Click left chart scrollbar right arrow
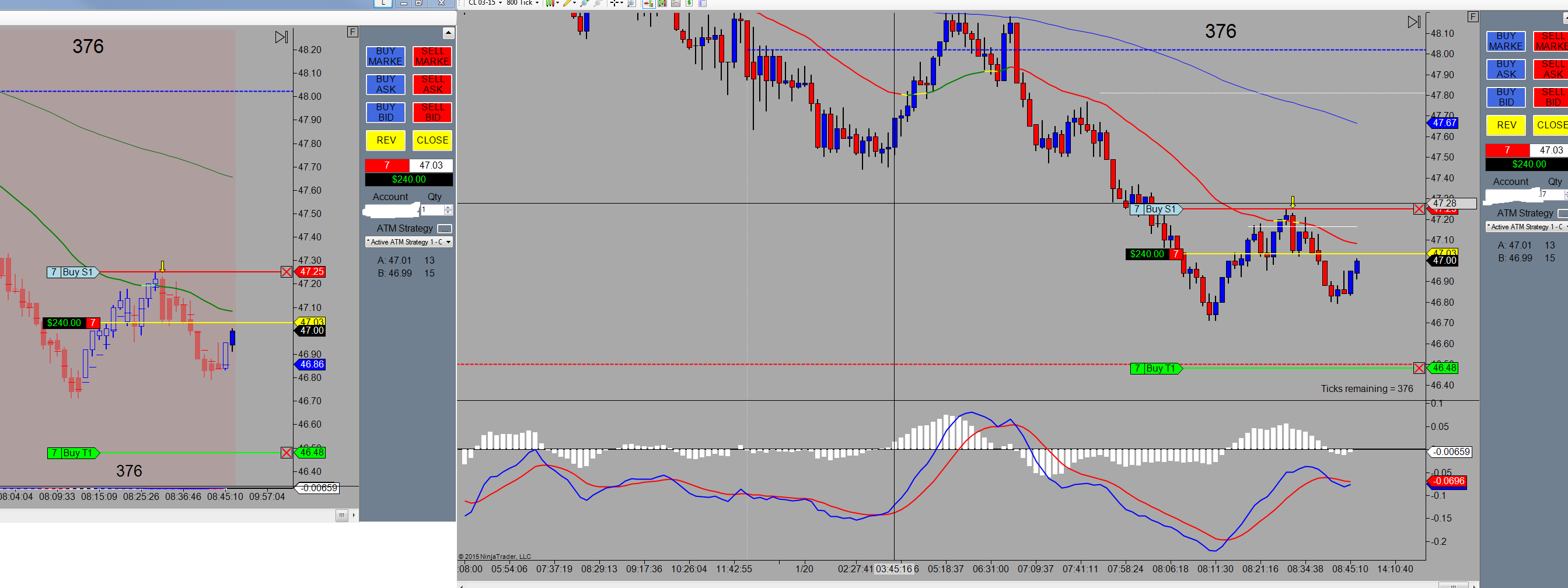 (x=354, y=515)
